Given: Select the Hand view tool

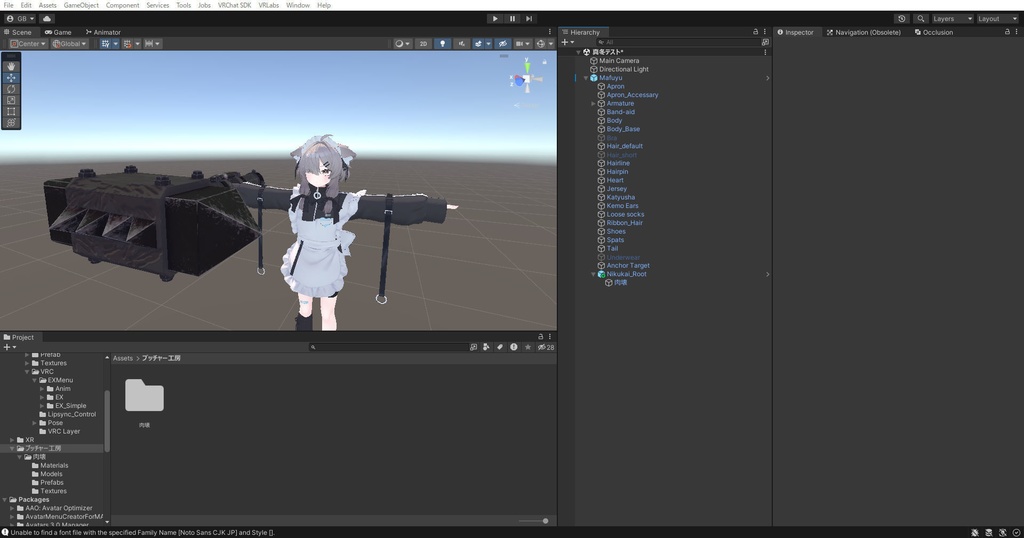Looking at the screenshot, I should click(x=11, y=66).
